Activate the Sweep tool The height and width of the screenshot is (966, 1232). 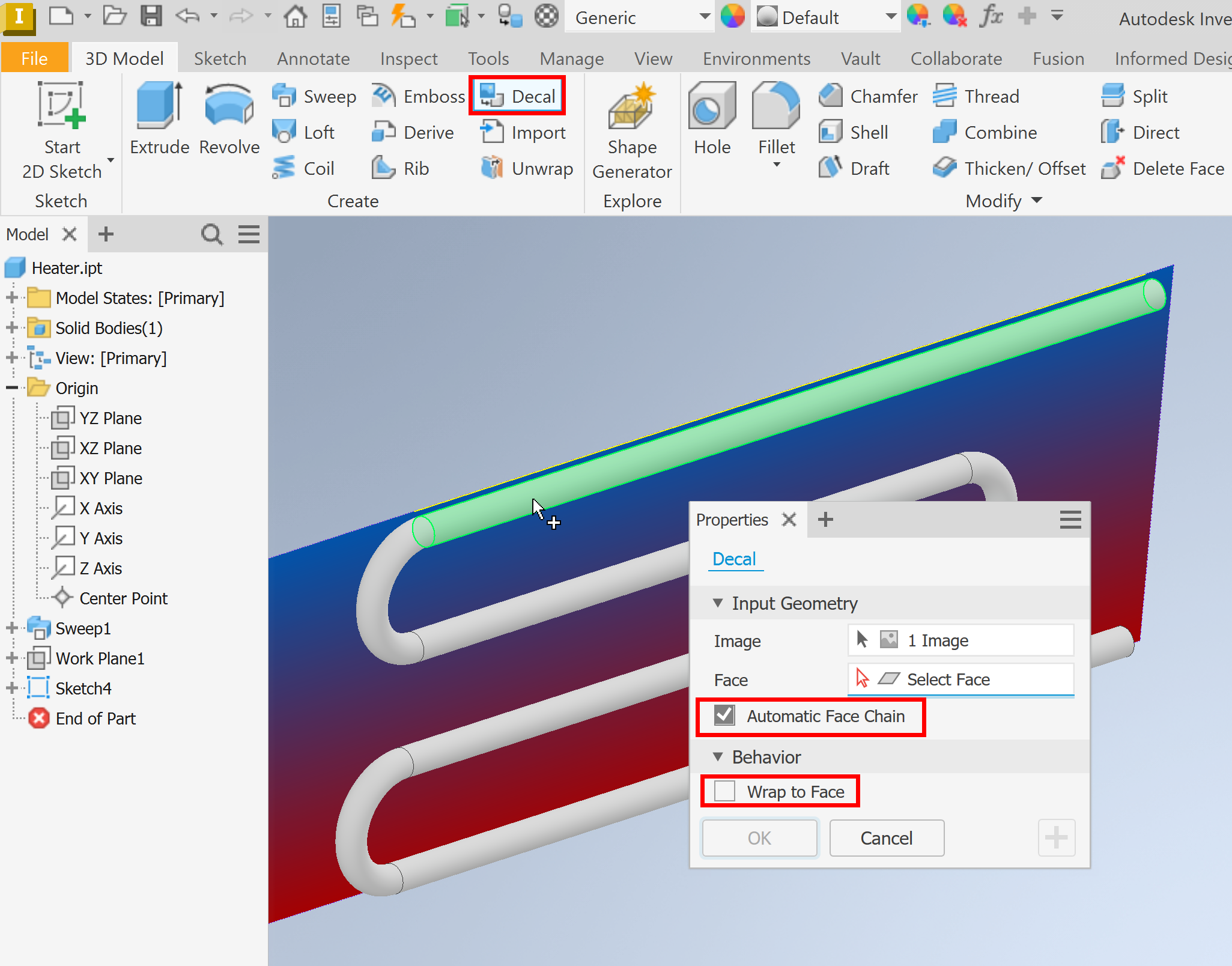click(314, 96)
